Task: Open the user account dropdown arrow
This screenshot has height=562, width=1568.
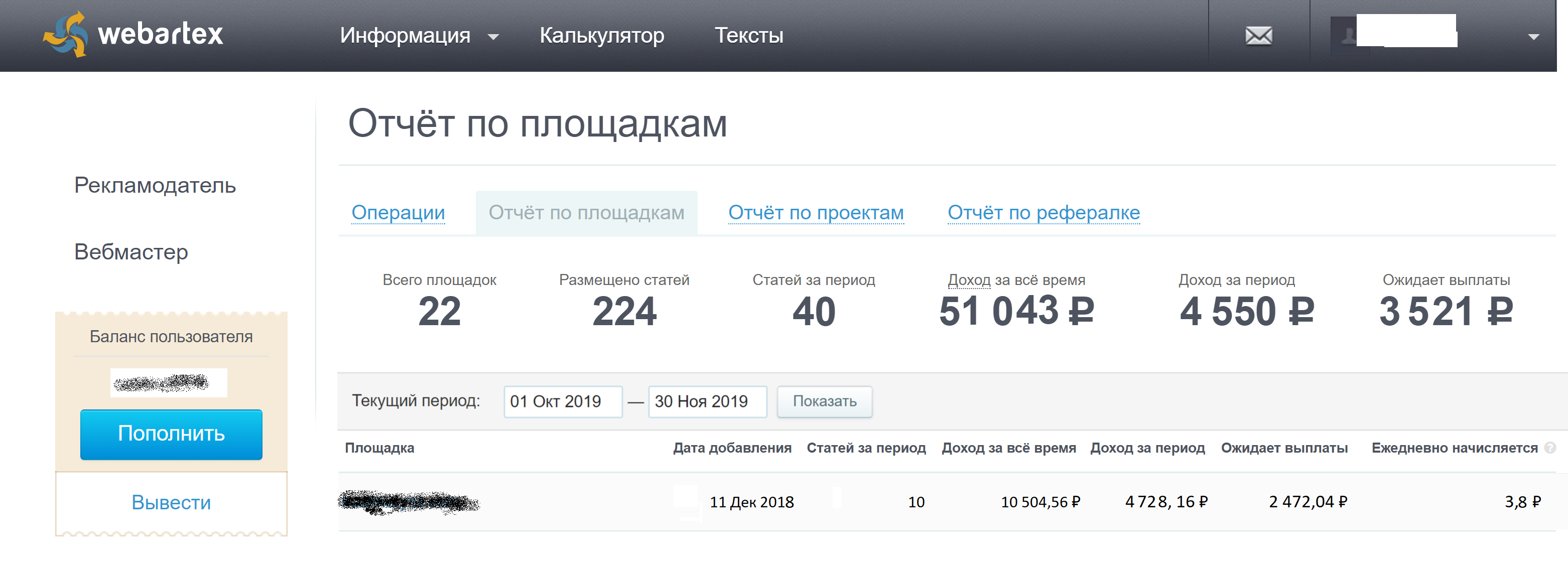Action: (x=1533, y=37)
